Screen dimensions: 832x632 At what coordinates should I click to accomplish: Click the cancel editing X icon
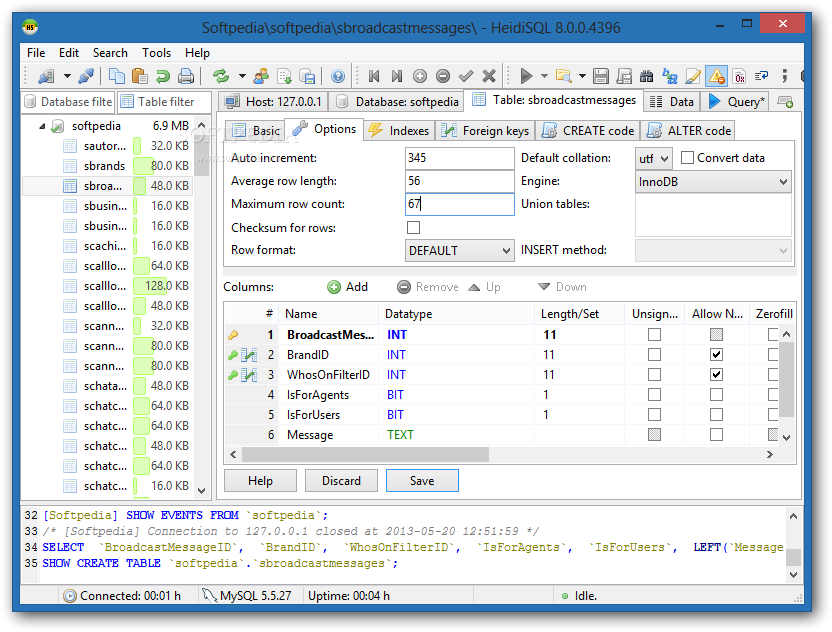click(x=489, y=76)
